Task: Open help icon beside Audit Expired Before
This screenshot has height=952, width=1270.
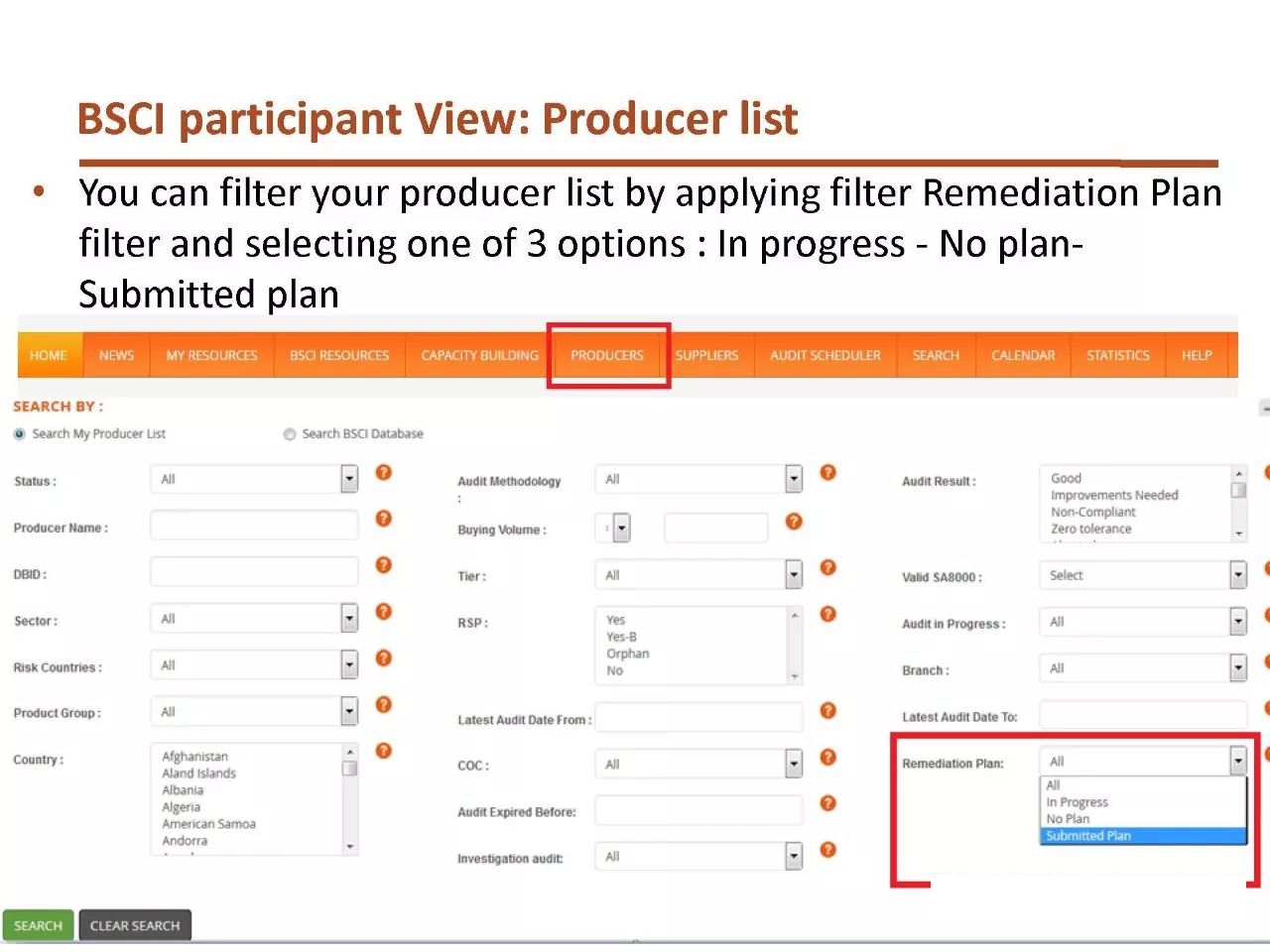Action: (x=827, y=803)
